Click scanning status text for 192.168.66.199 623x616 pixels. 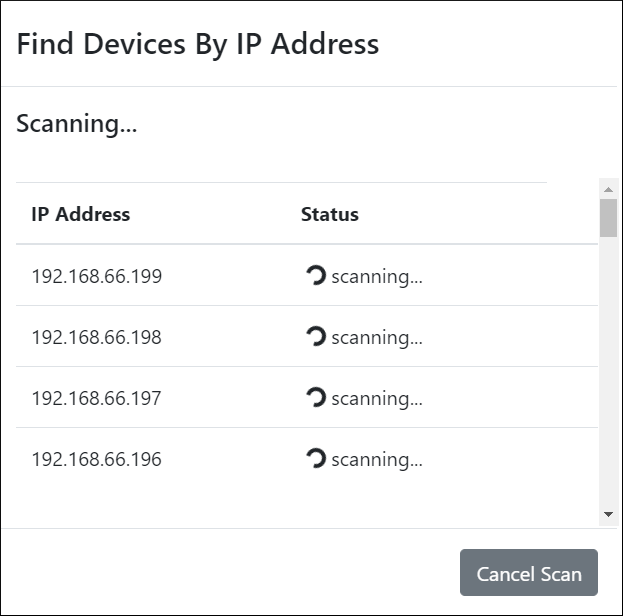click(x=377, y=277)
